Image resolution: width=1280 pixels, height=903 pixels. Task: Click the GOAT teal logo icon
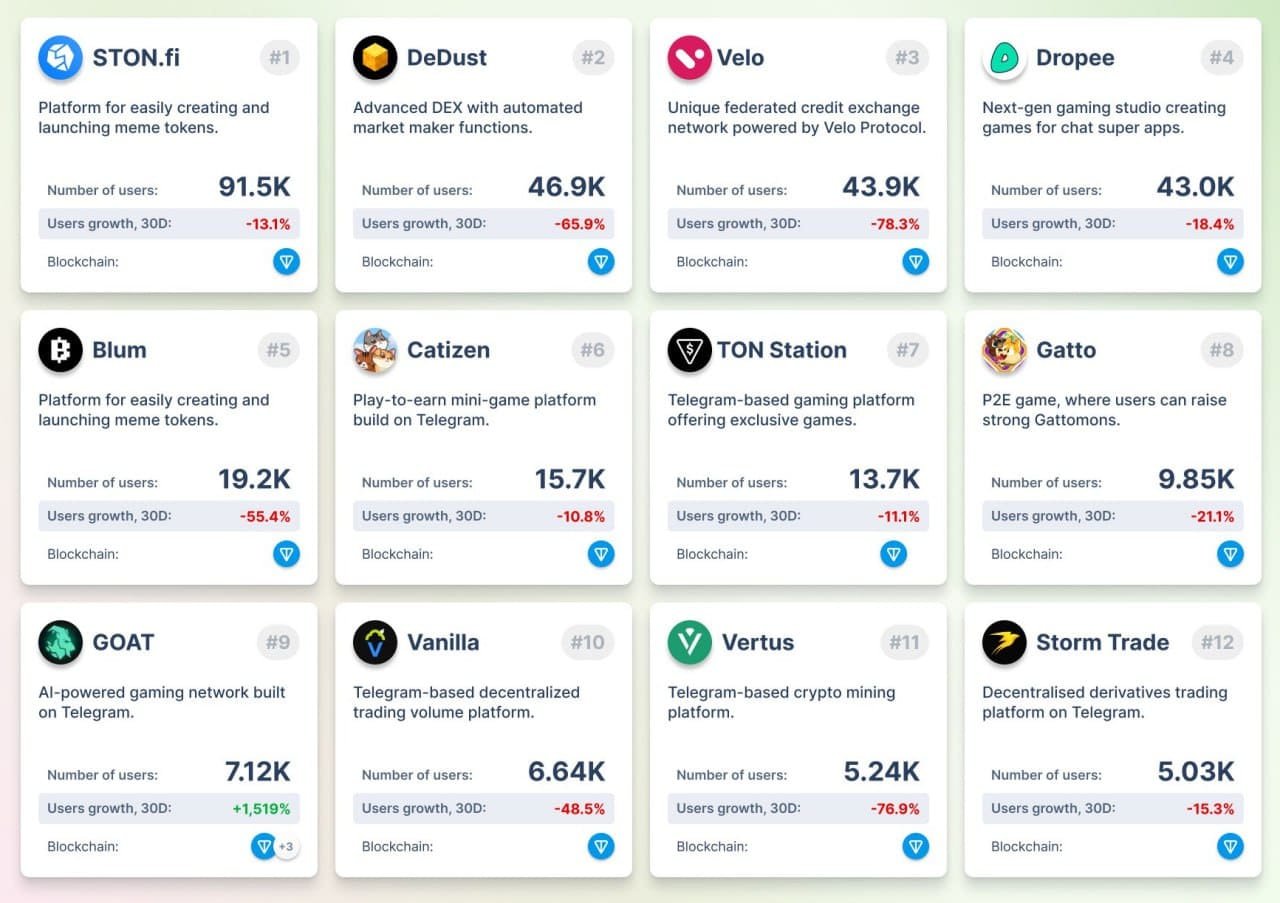[60, 642]
